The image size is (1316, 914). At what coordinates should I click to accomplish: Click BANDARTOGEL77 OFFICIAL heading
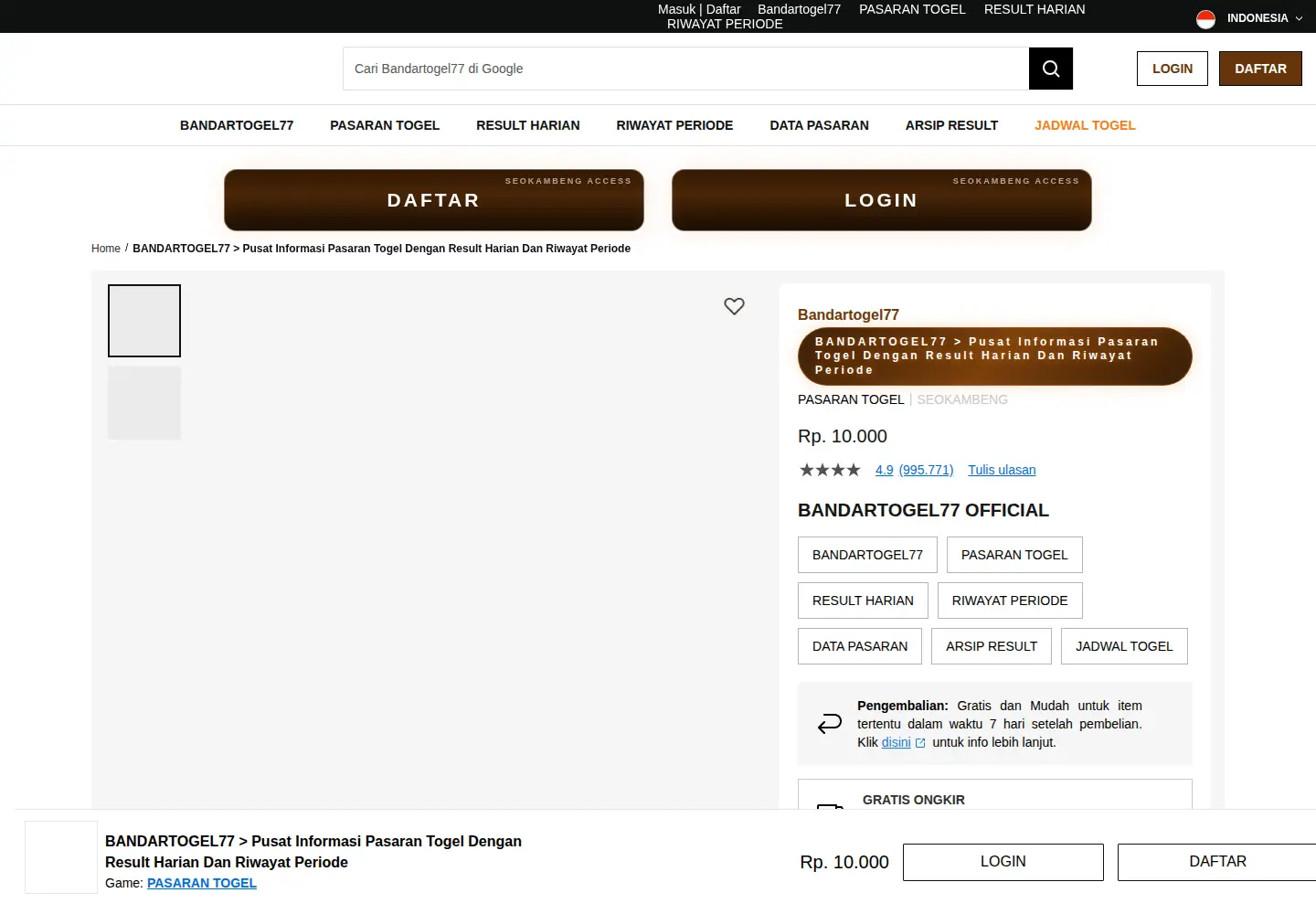[923, 510]
